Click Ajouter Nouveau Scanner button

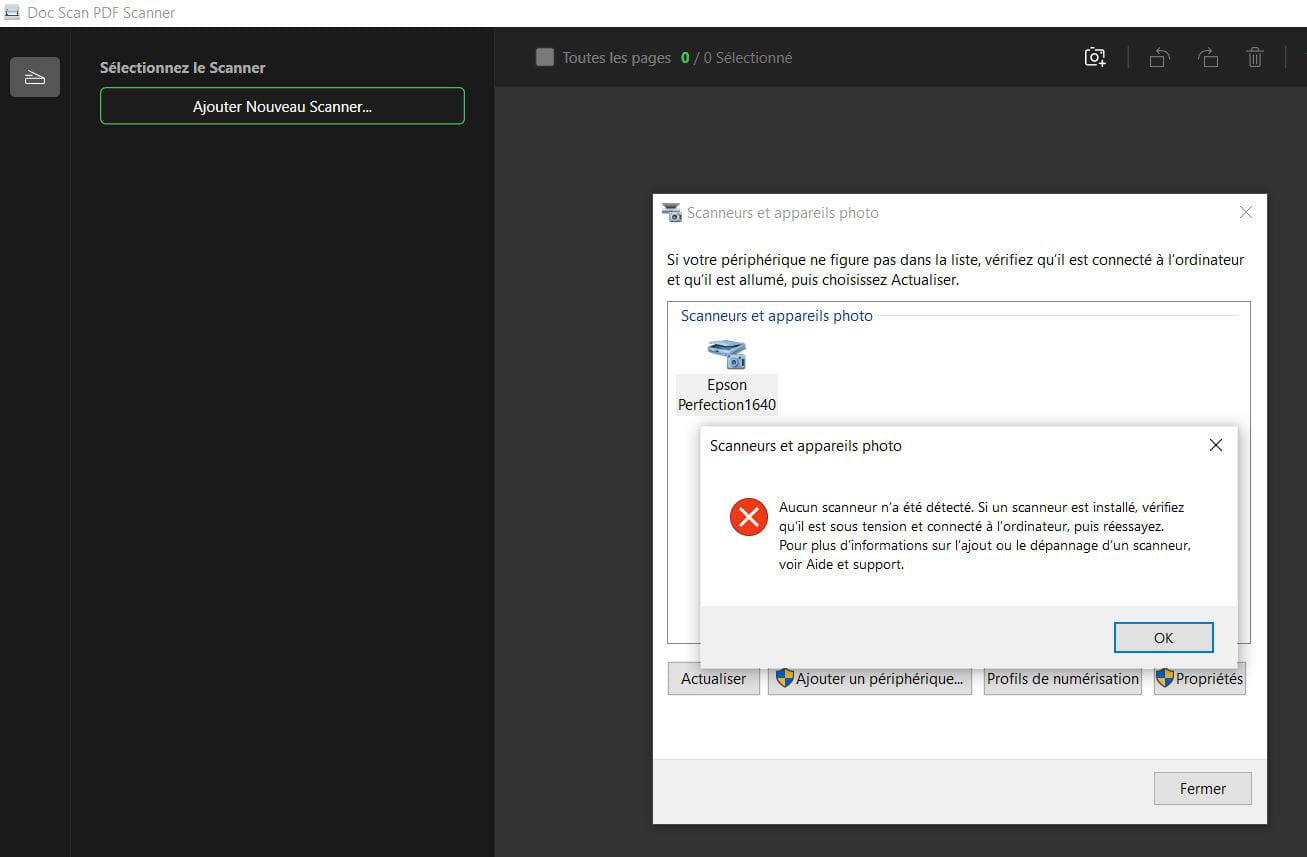pyautogui.click(x=282, y=106)
